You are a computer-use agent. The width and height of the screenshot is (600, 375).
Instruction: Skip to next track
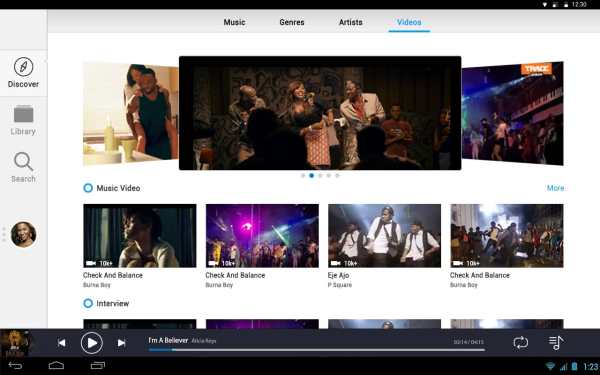[122, 343]
